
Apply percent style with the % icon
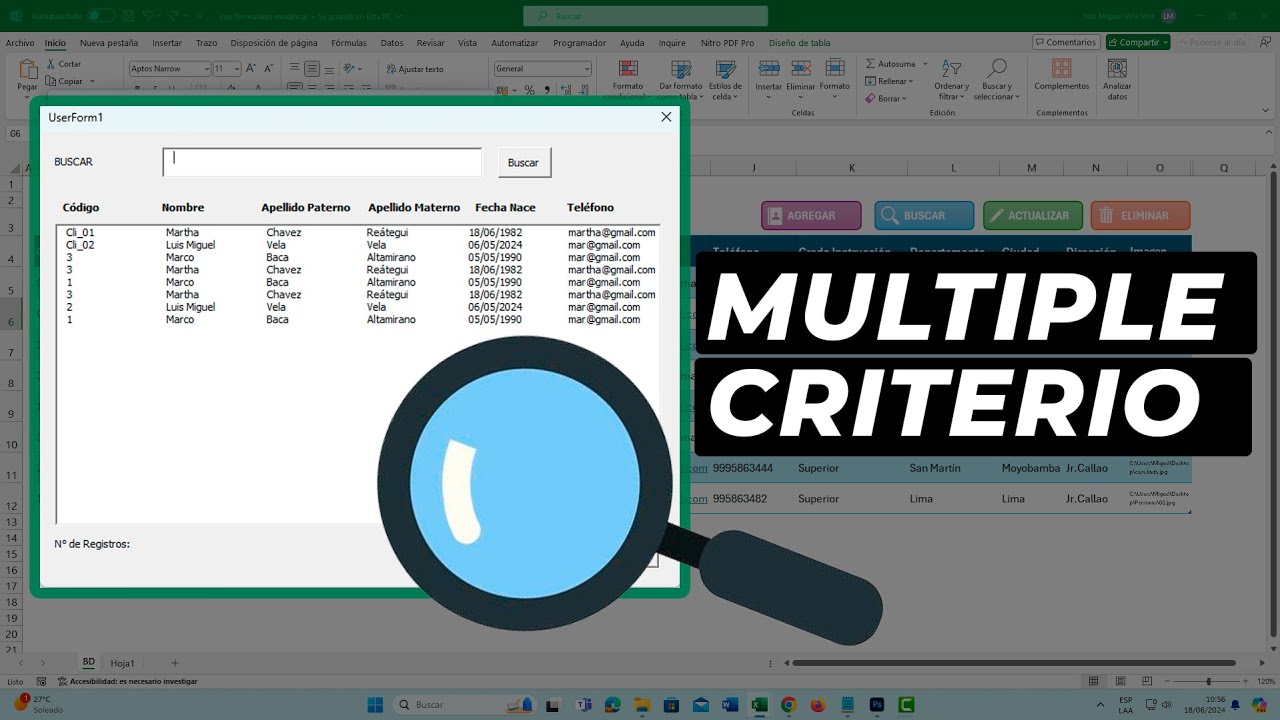tap(529, 90)
